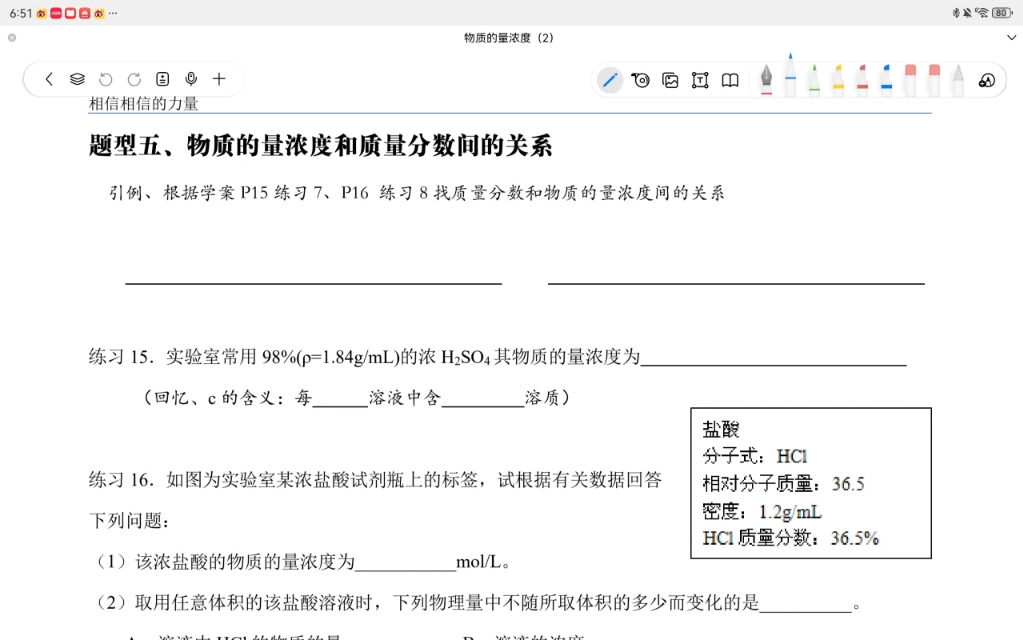Open the layers panel
1023x640 pixels.
click(x=77, y=79)
